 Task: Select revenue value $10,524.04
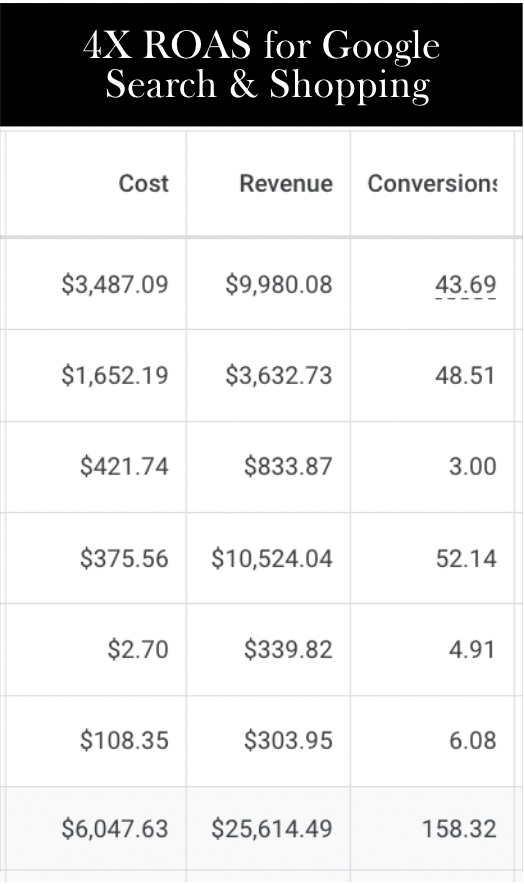tap(272, 558)
